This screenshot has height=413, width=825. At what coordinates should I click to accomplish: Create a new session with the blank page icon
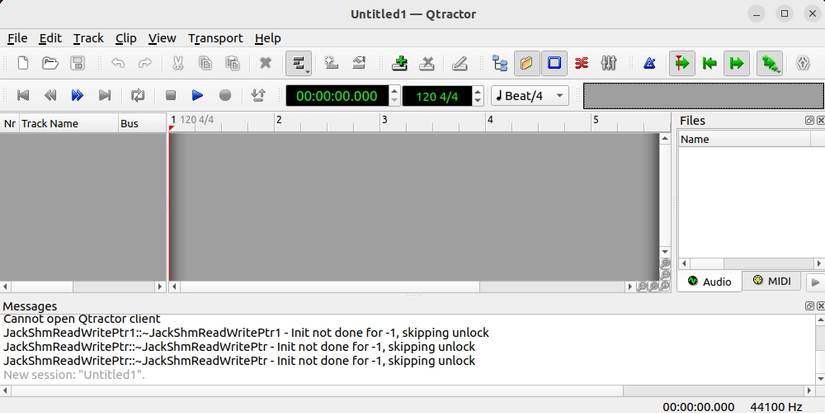(23, 64)
